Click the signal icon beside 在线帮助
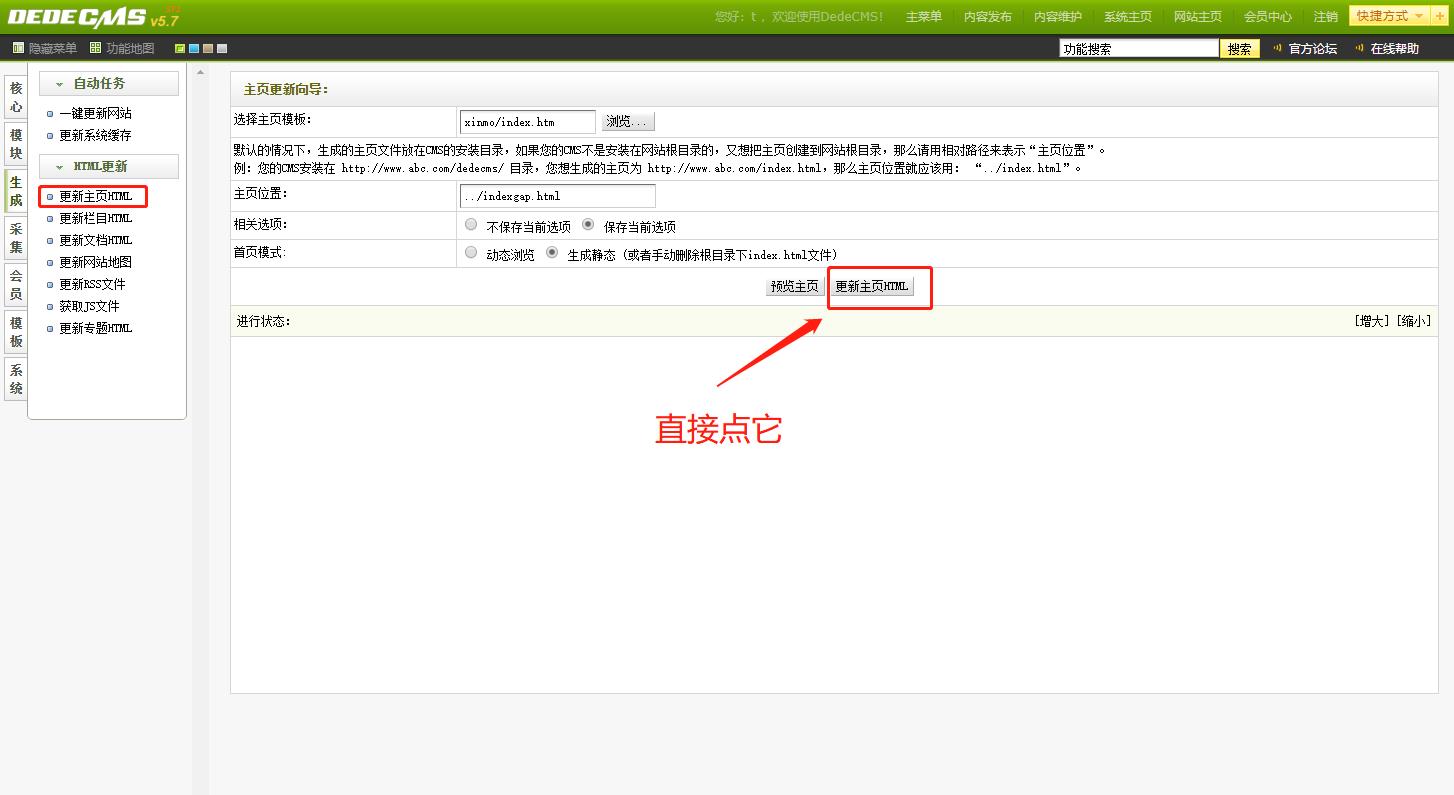 [1359, 48]
